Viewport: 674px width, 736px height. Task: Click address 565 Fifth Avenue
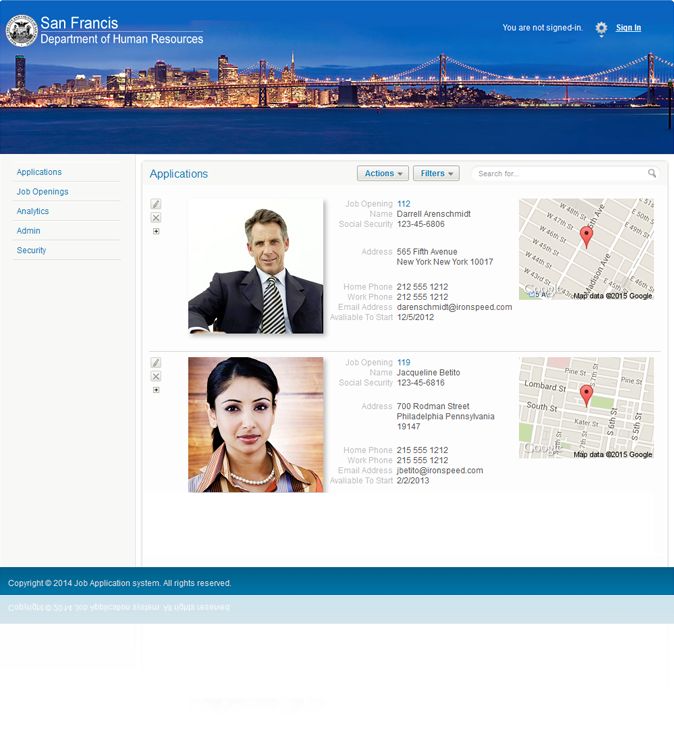[427, 252]
